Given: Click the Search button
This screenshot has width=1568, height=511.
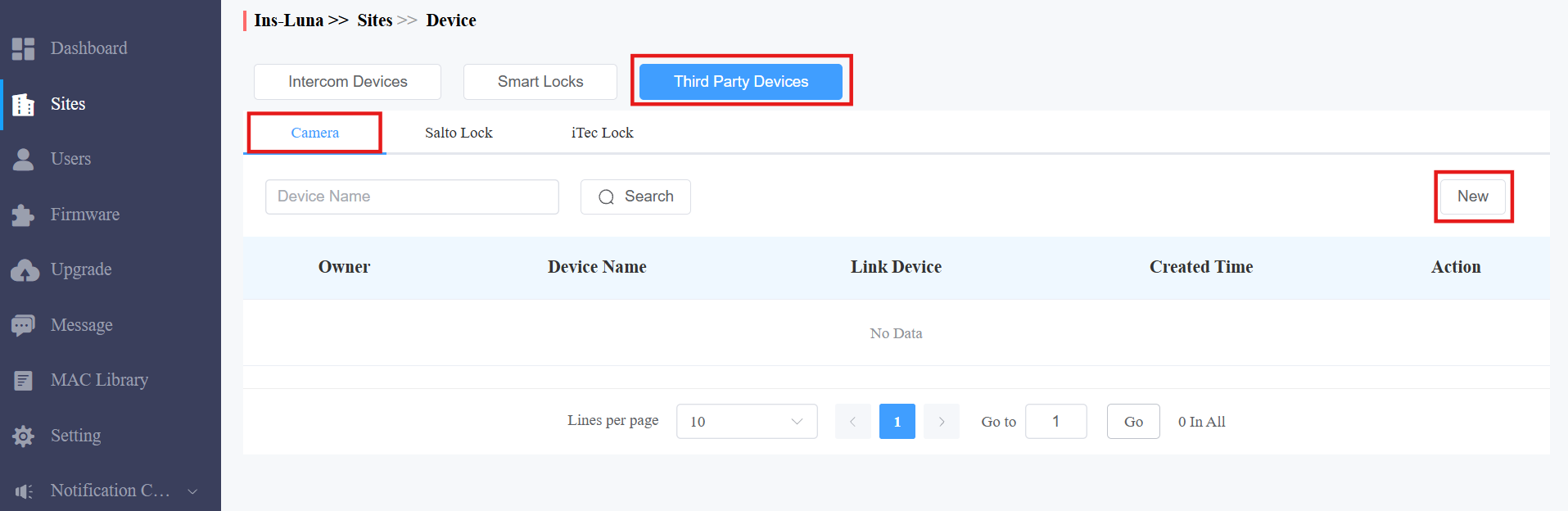Looking at the screenshot, I should click(x=635, y=197).
